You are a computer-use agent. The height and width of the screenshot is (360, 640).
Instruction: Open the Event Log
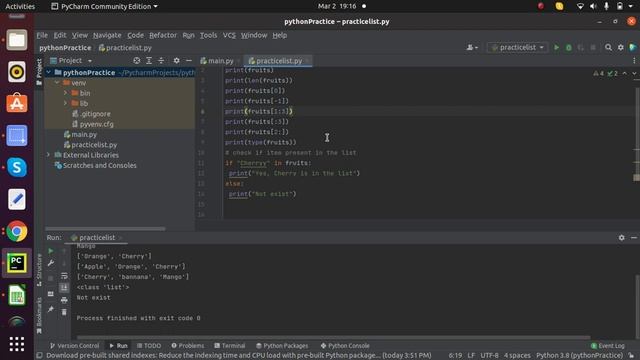click(608, 346)
